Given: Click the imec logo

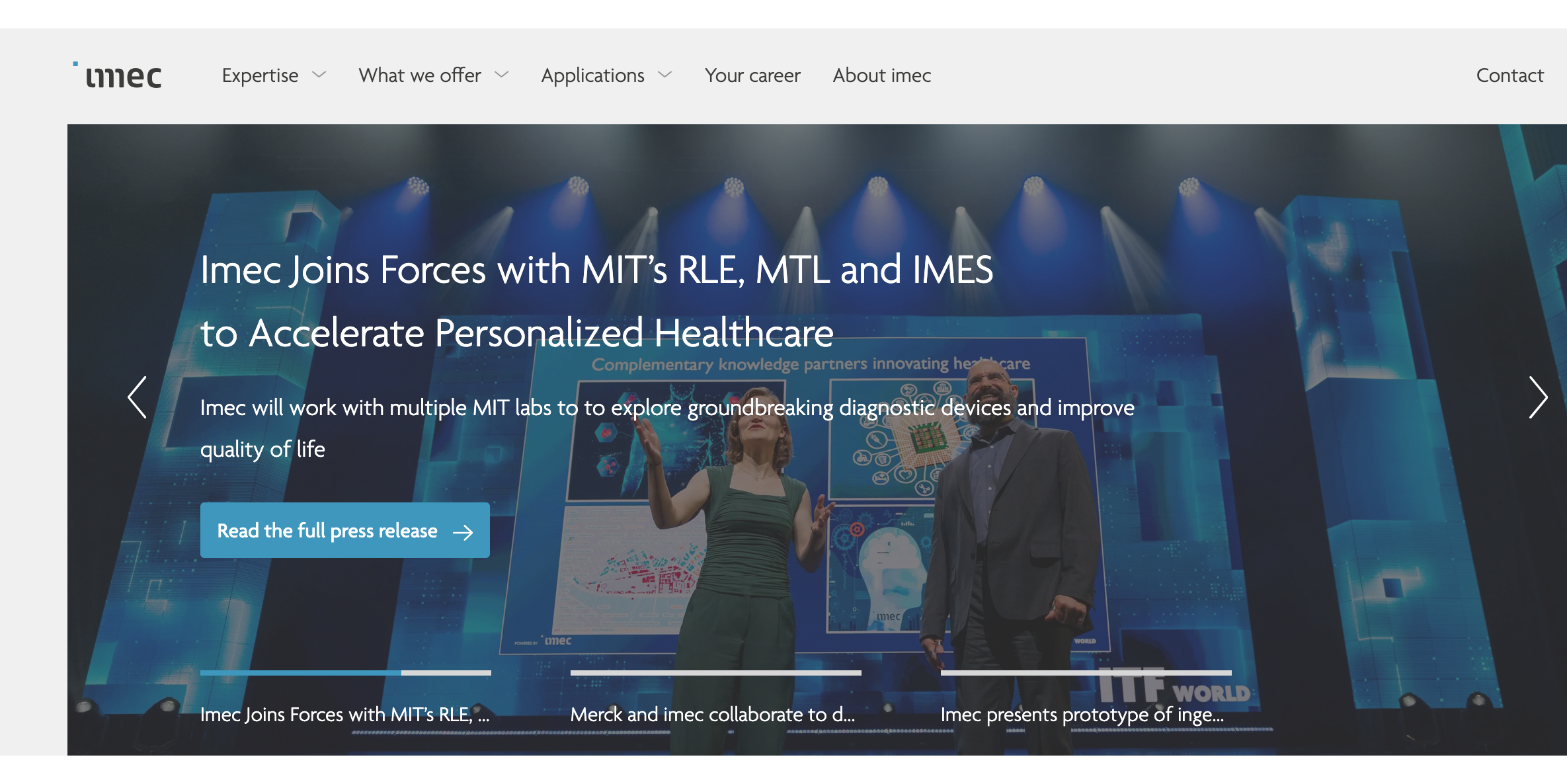Looking at the screenshot, I should pos(118,75).
